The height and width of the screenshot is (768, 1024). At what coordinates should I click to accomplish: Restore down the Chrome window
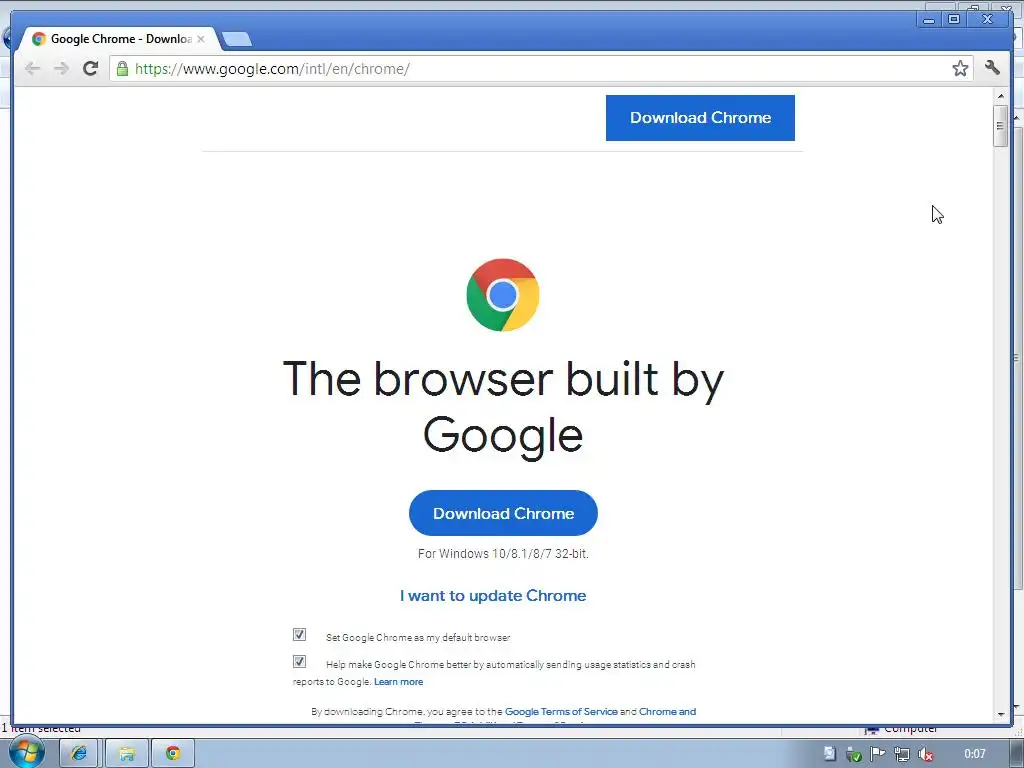click(954, 20)
